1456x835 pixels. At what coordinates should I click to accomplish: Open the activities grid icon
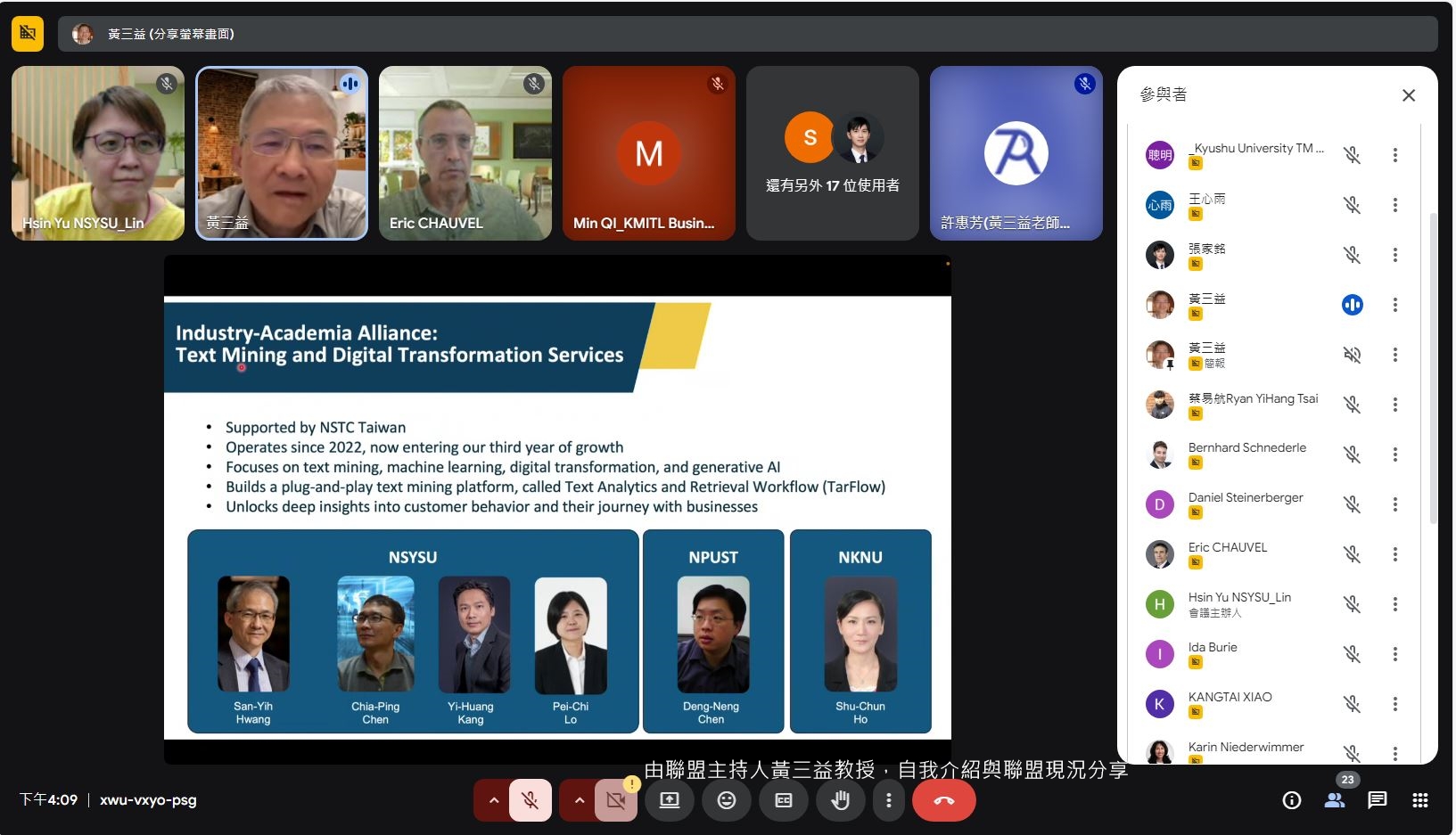[1420, 800]
